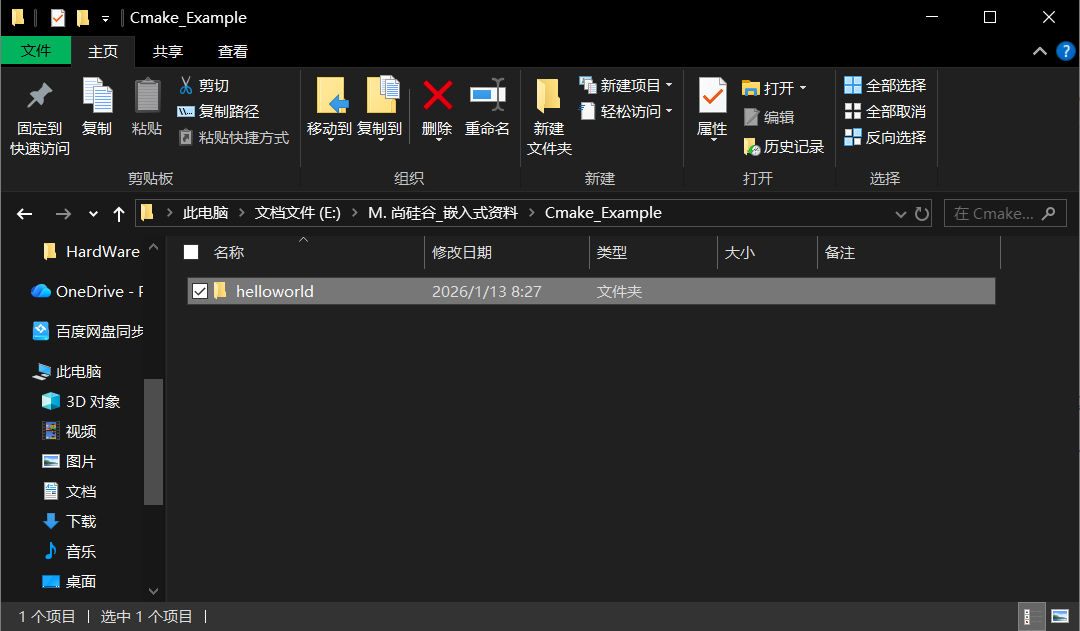The height and width of the screenshot is (631, 1080).
Task: Click the 固定到快速访问 pin icon
Action: [x=40, y=96]
